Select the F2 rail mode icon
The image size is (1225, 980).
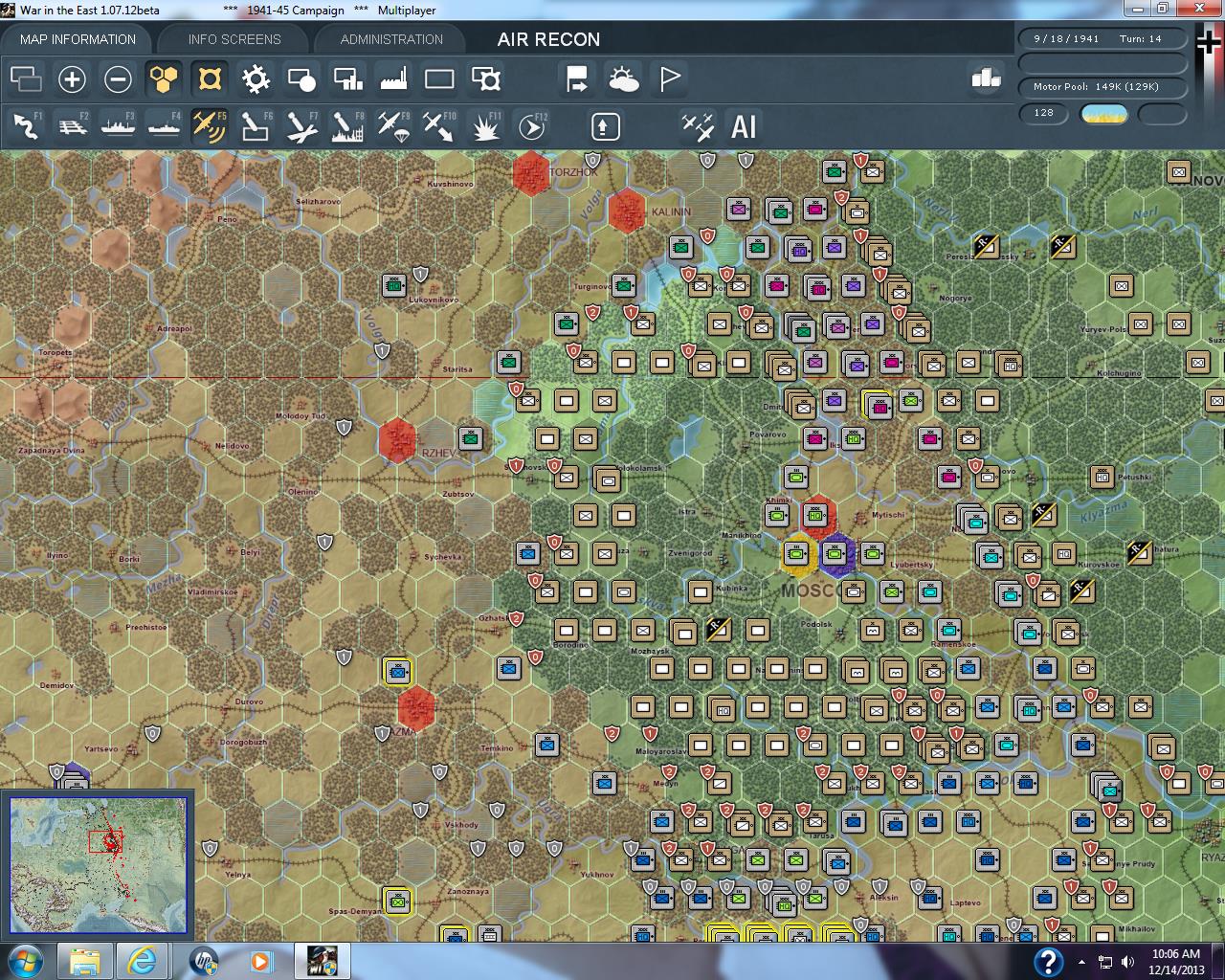72,126
